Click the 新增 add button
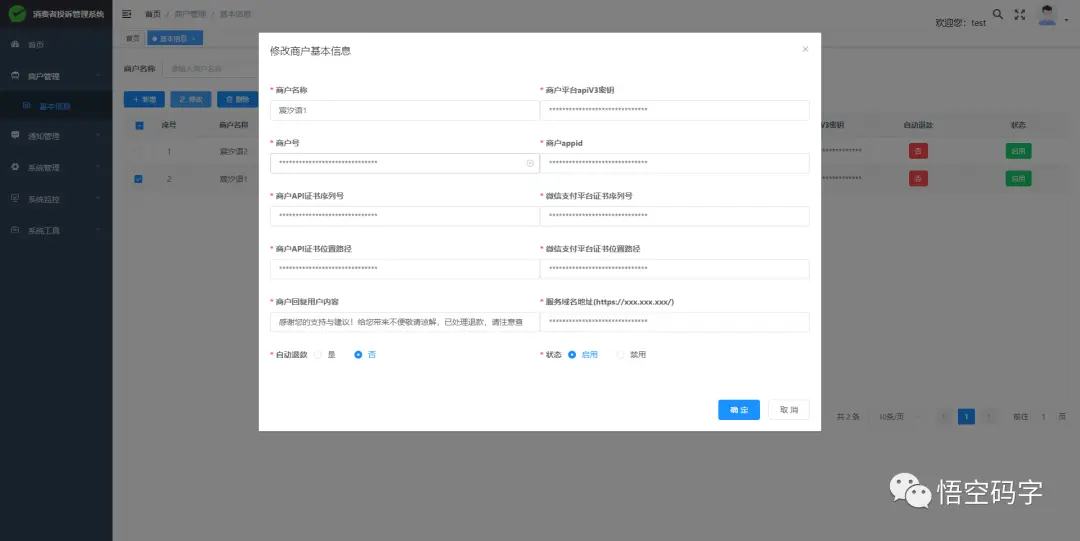The height and width of the screenshot is (541, 1080). coord(144,99)
